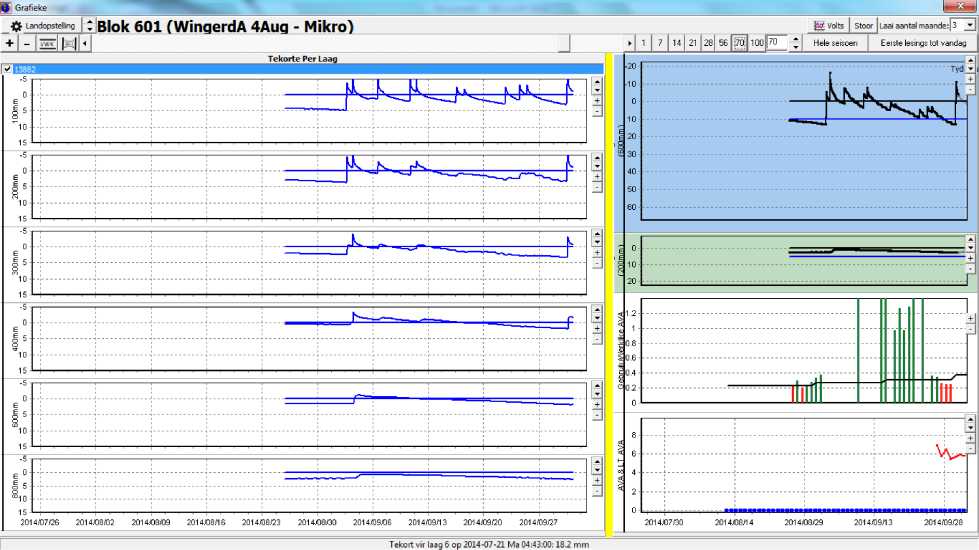Click the Stoor button

click(x=863, y=26)
